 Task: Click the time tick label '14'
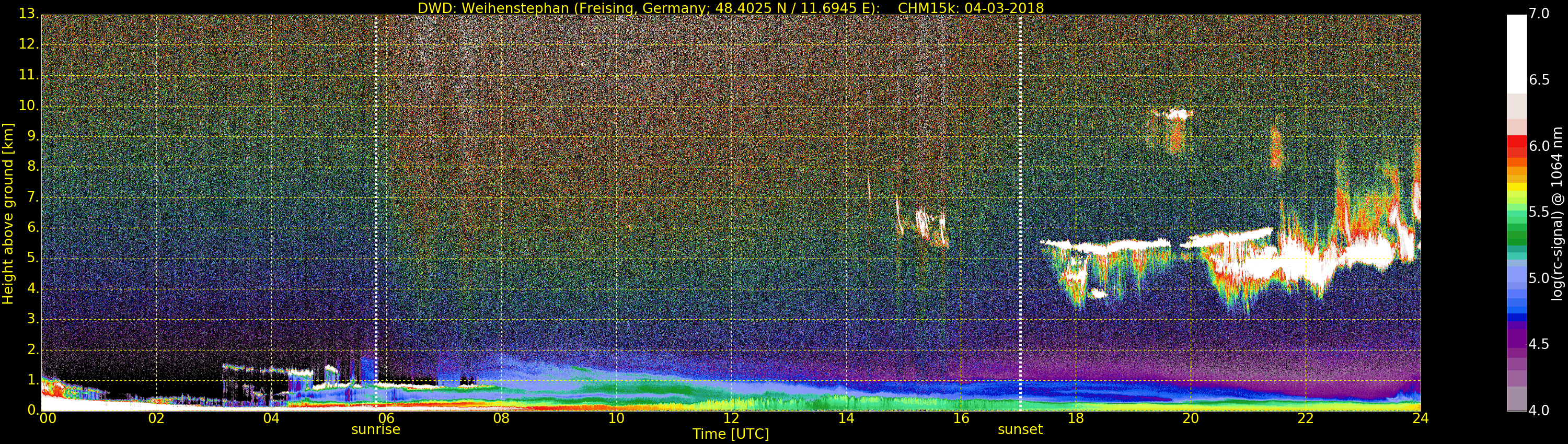coord(846,418)
